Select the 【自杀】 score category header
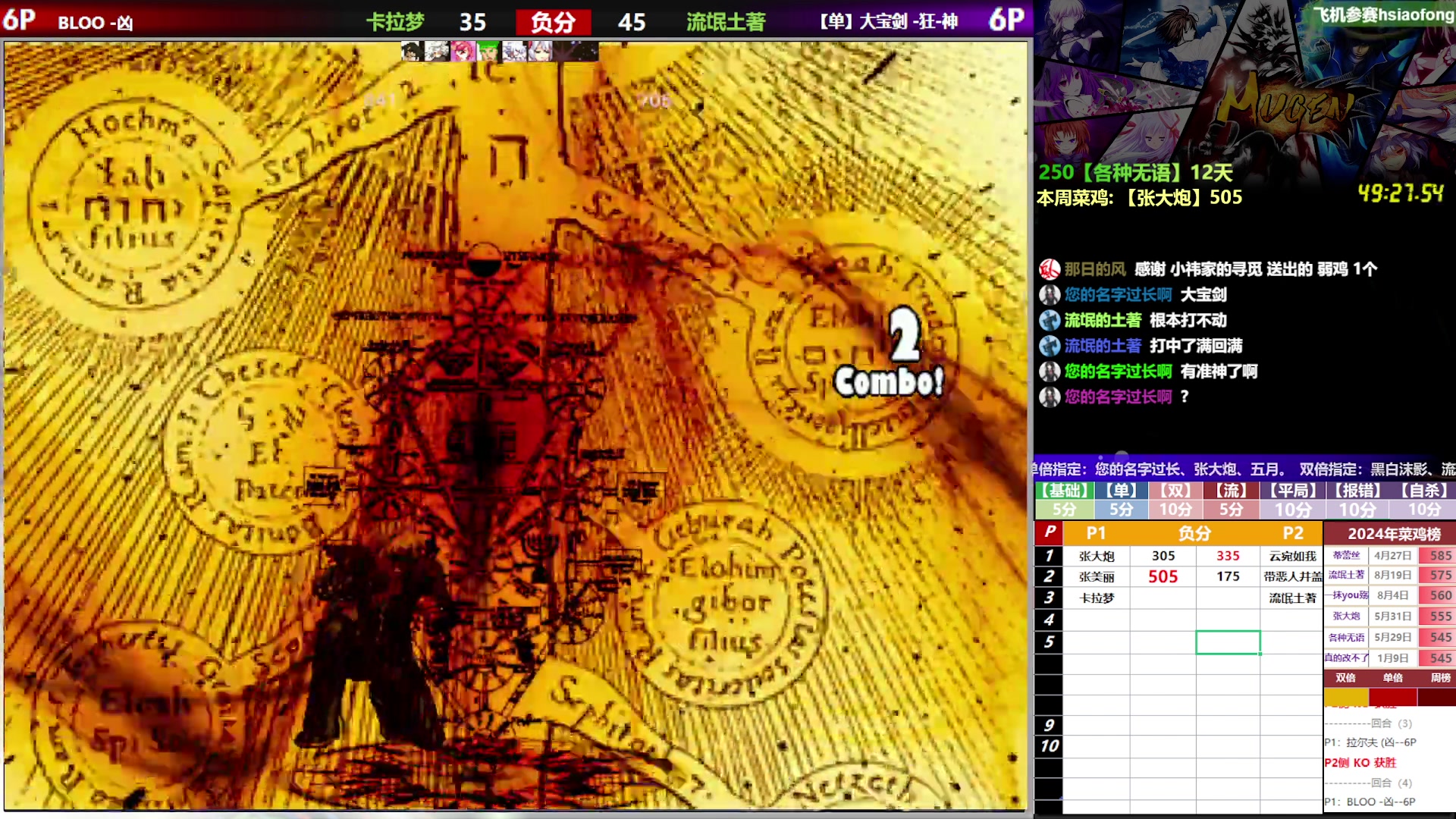The image size is (1456, 819). (x=1423, y=491)
